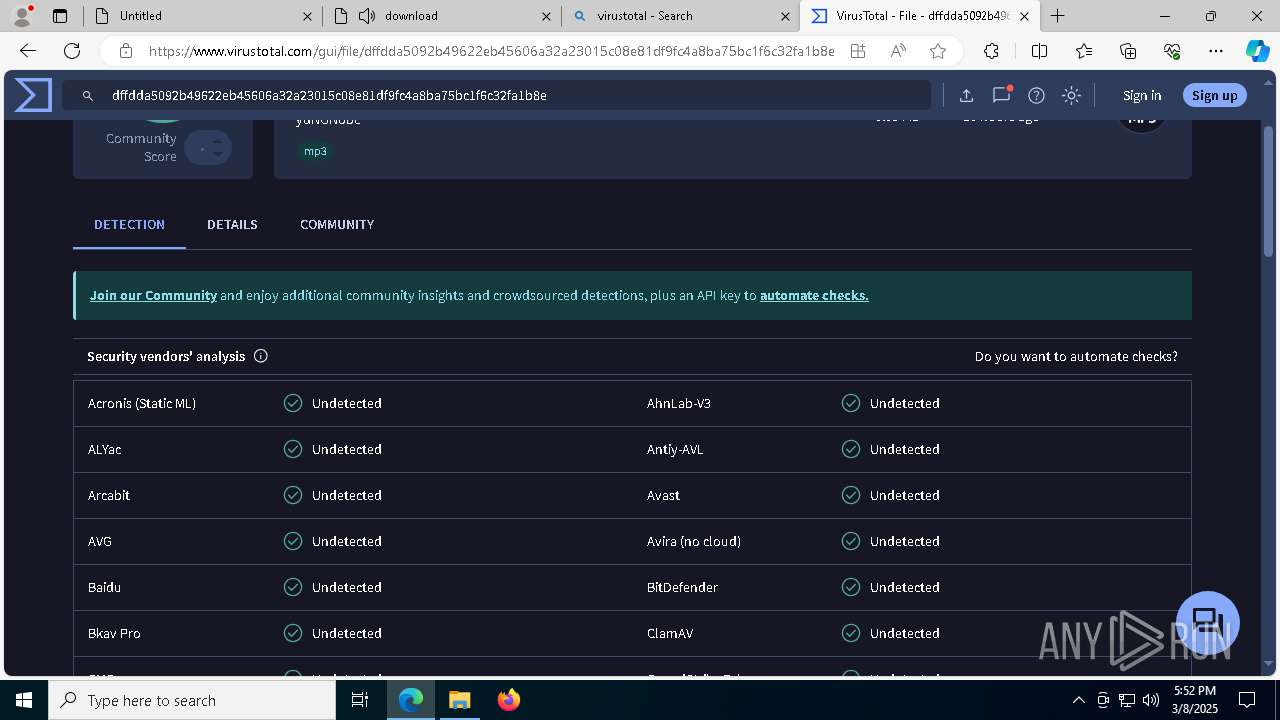Click the Sign up button

click(x=1215, y=95)
